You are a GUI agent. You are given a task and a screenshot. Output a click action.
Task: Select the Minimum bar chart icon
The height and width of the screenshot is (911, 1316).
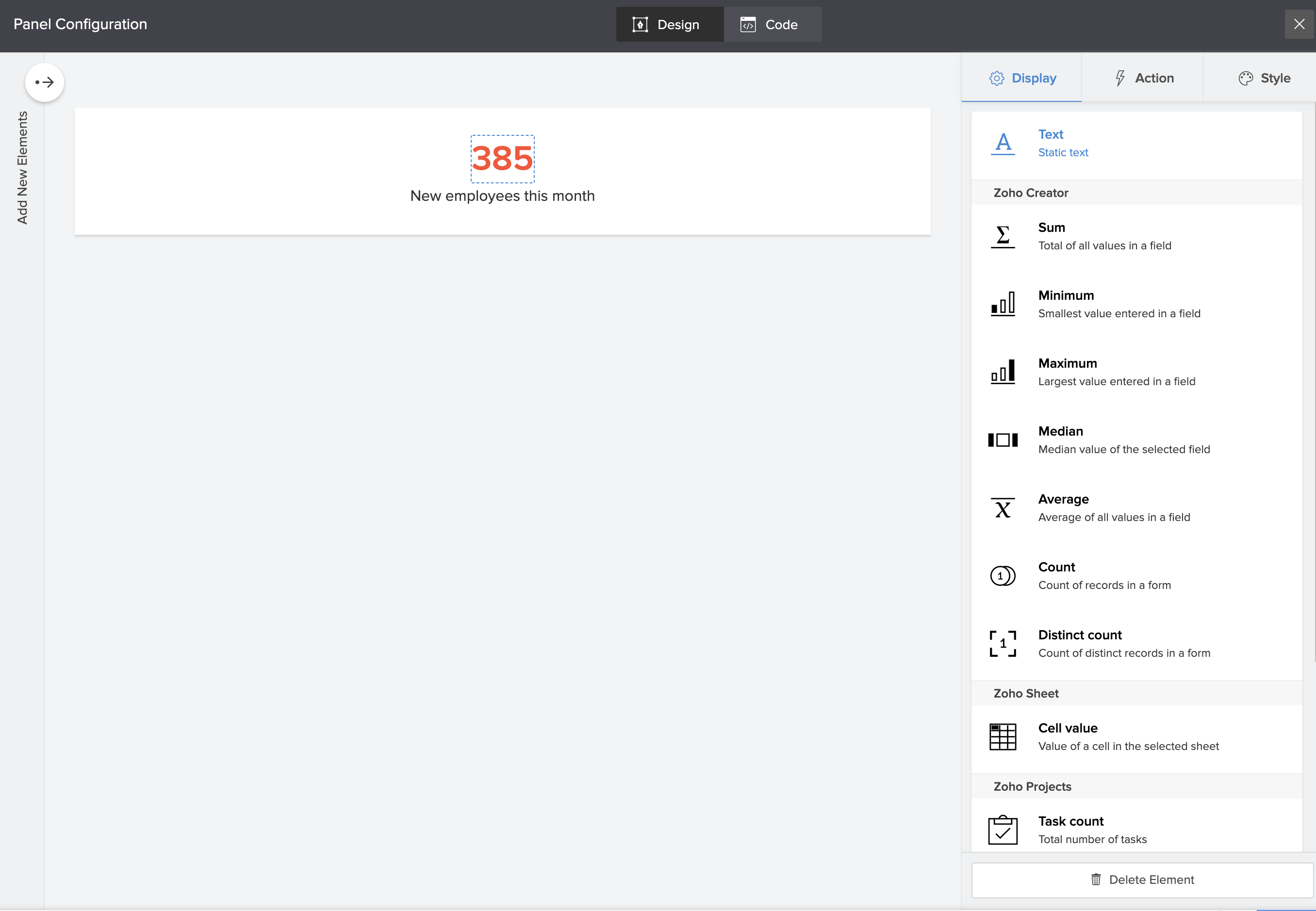(x=1003, y=304)
